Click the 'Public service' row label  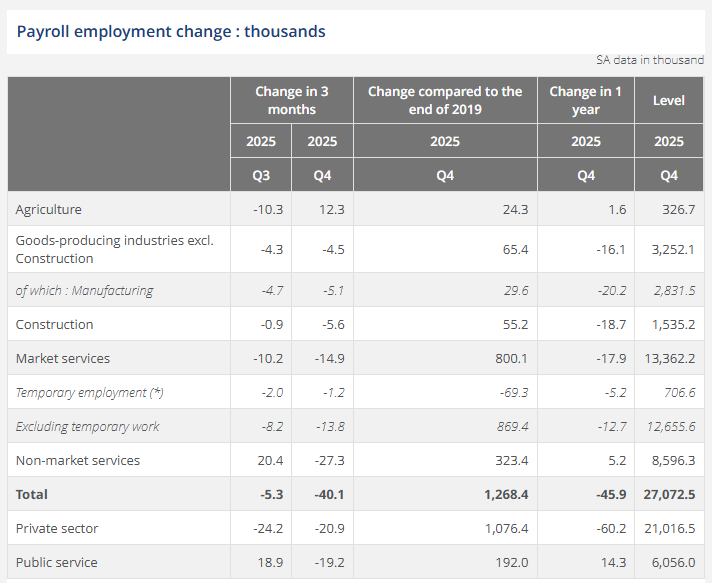(x=57, y=562)
